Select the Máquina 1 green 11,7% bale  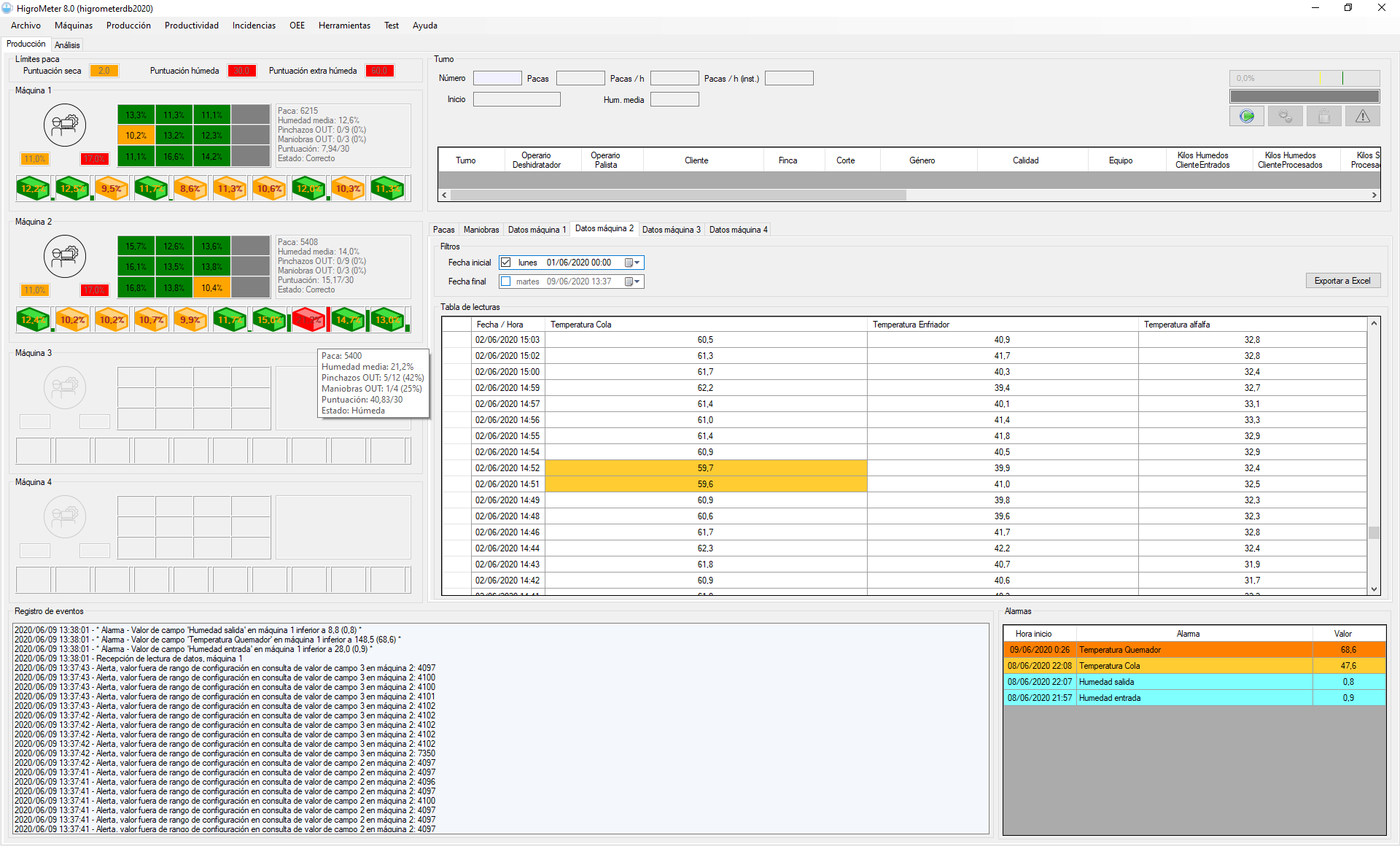click(x=152, y=188)
